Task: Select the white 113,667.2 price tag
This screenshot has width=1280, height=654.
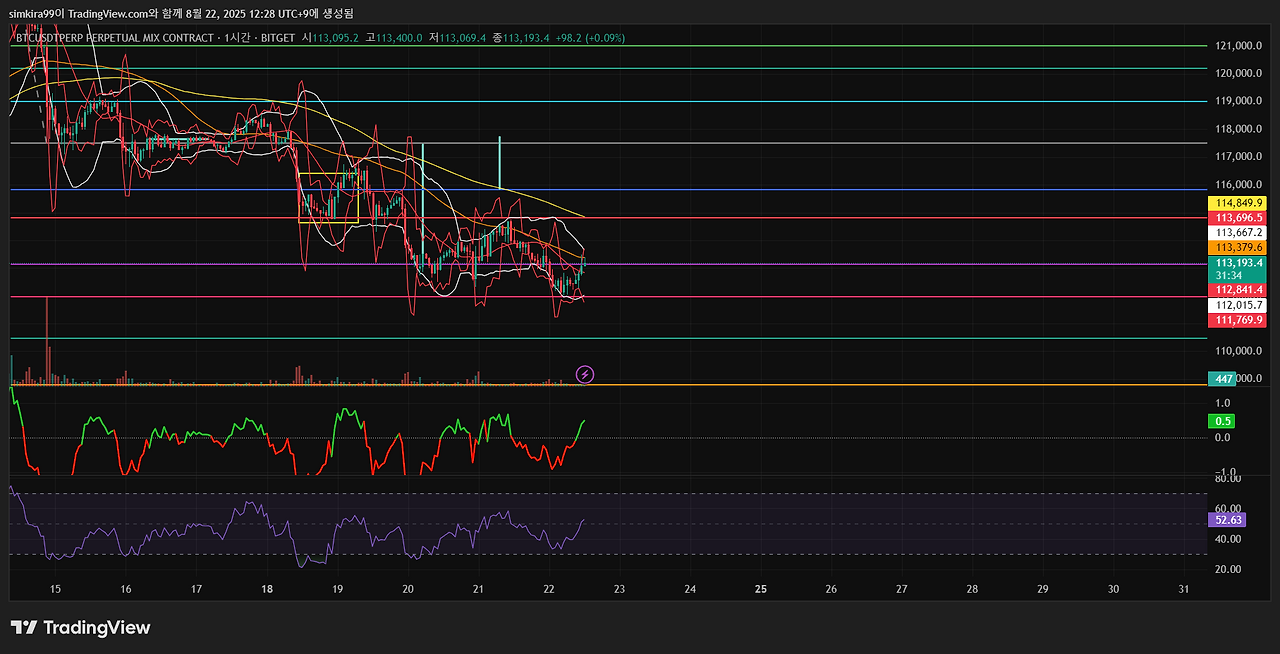Action: (x=1239, y=232)
